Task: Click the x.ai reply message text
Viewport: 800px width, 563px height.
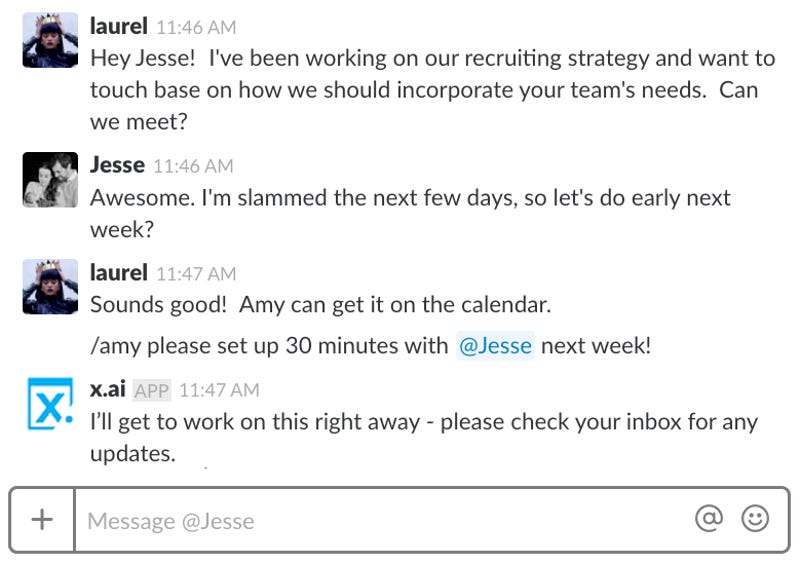Action: point(424,438)
